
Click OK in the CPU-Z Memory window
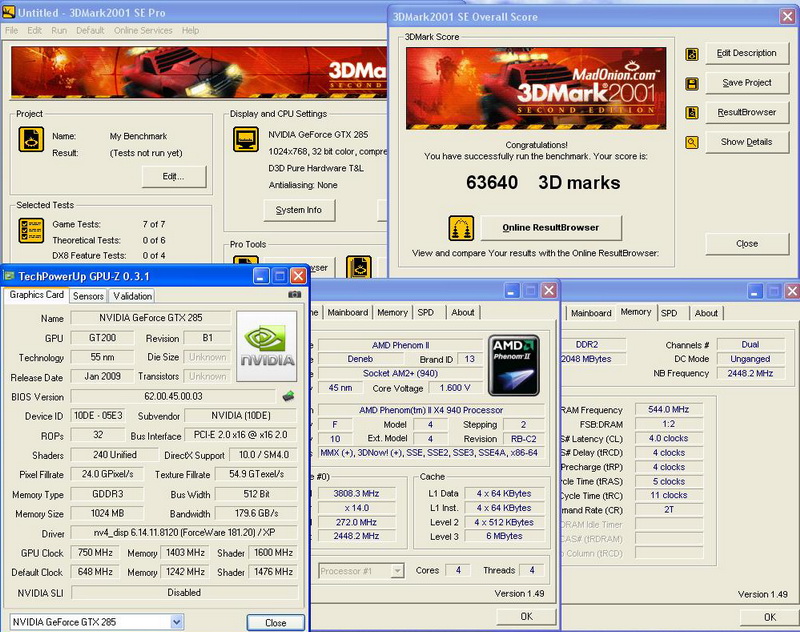769,617
